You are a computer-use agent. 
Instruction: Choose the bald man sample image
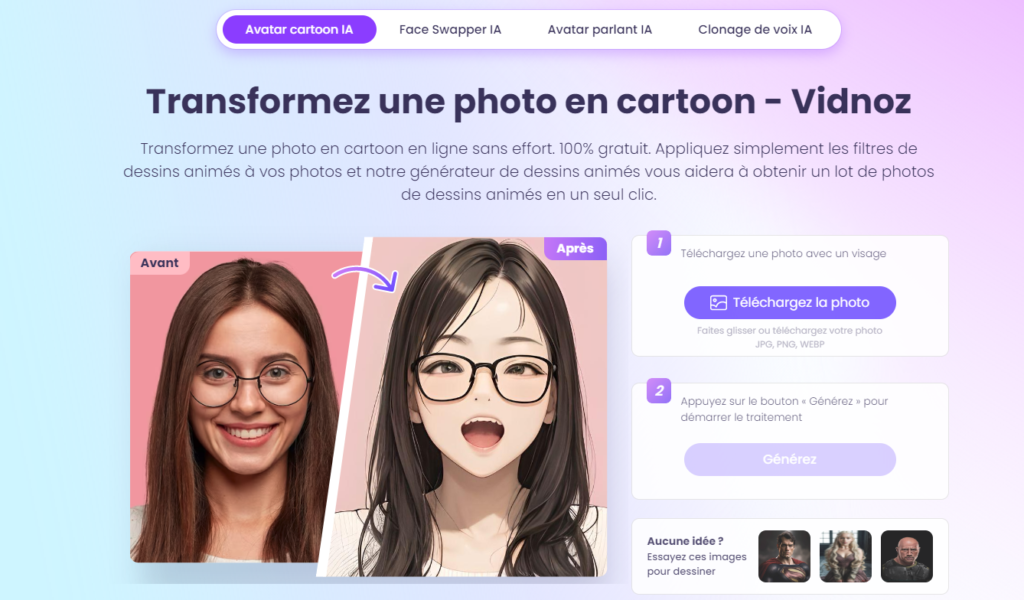906,556
